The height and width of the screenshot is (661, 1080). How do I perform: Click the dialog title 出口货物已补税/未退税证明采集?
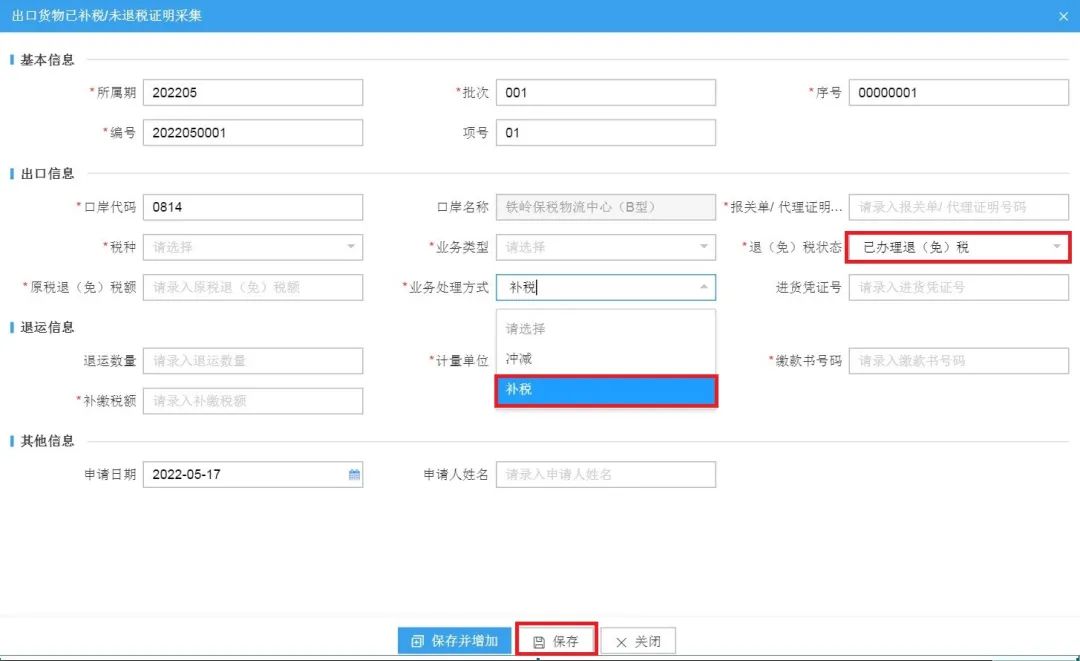pyautogui.click(x=107, y=16)
